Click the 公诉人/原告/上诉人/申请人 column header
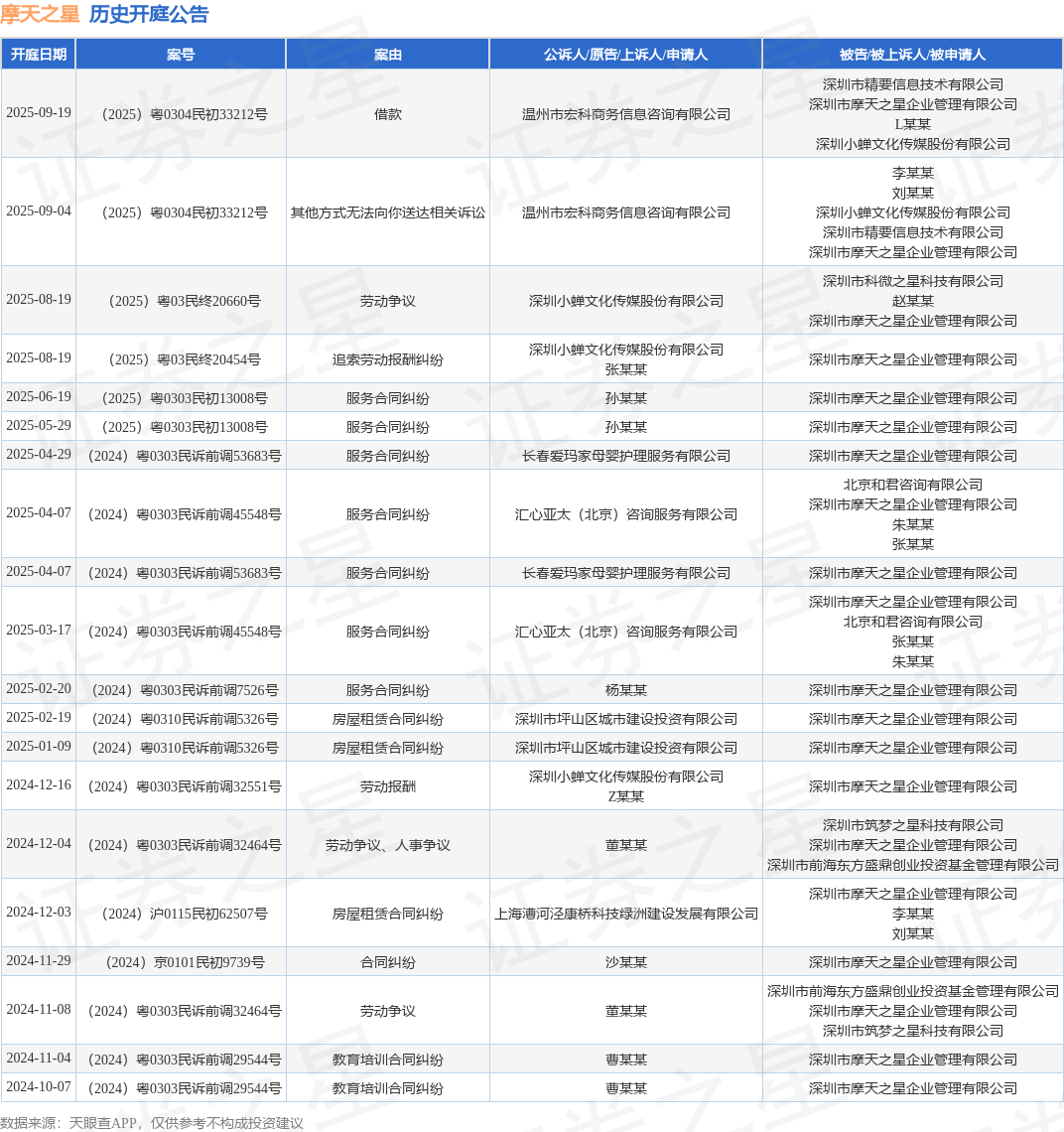The image size is (1064, 1132). pyautogui.click(x=626, y=55)
